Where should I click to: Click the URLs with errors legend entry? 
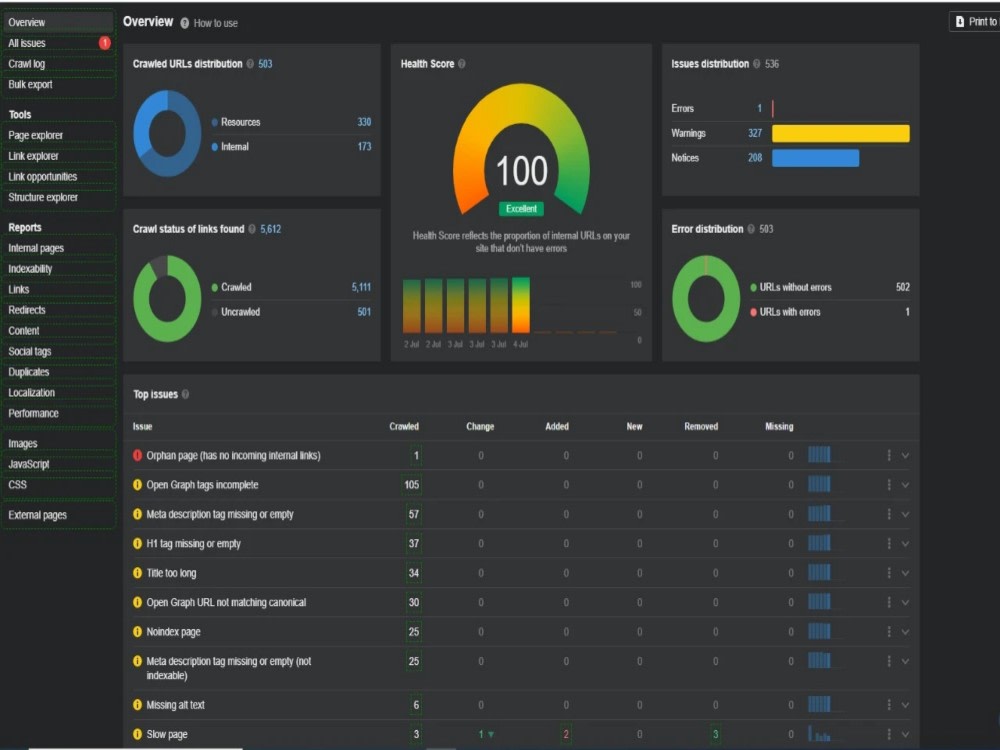coord(785,312)
